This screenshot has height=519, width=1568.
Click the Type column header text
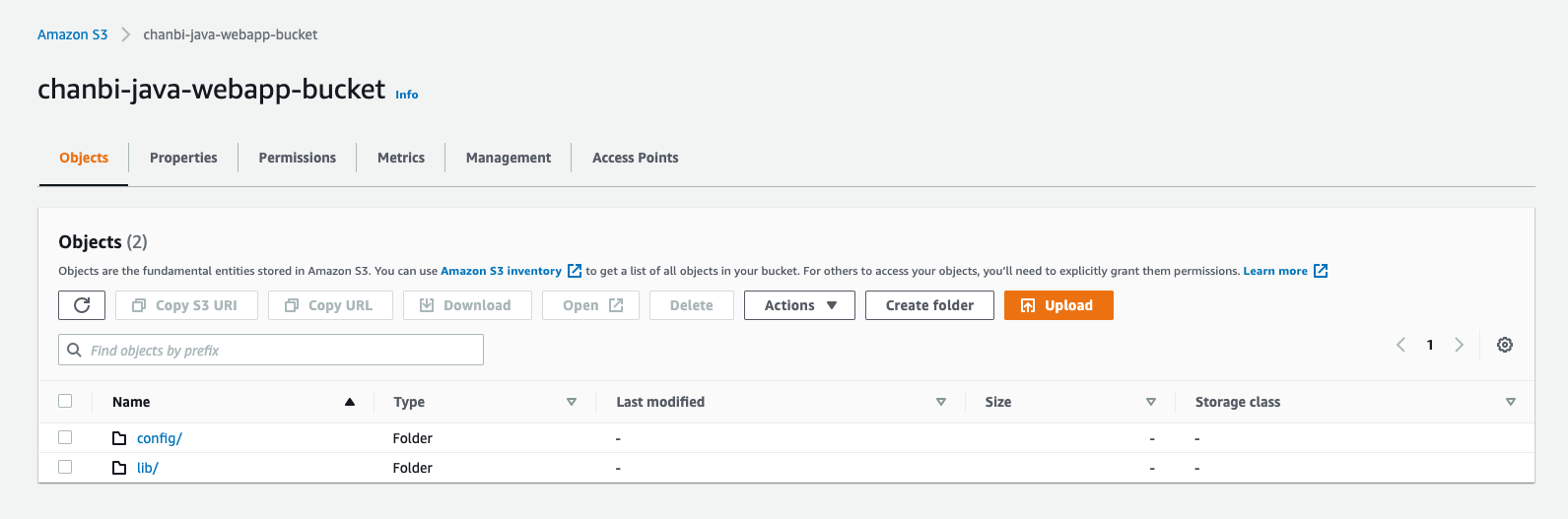(409, 402)
